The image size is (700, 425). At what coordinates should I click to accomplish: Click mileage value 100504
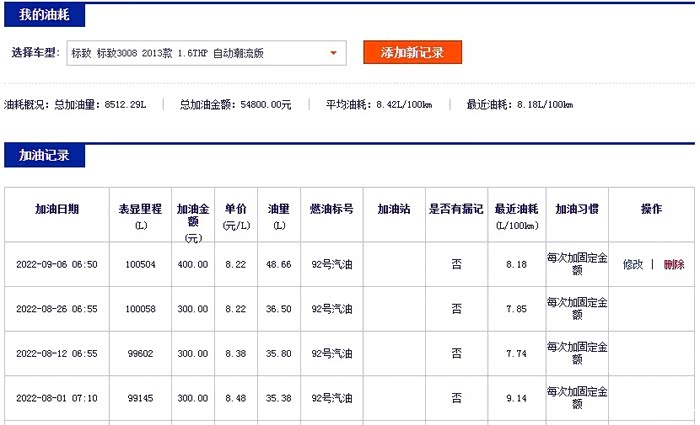pos(140,264)
